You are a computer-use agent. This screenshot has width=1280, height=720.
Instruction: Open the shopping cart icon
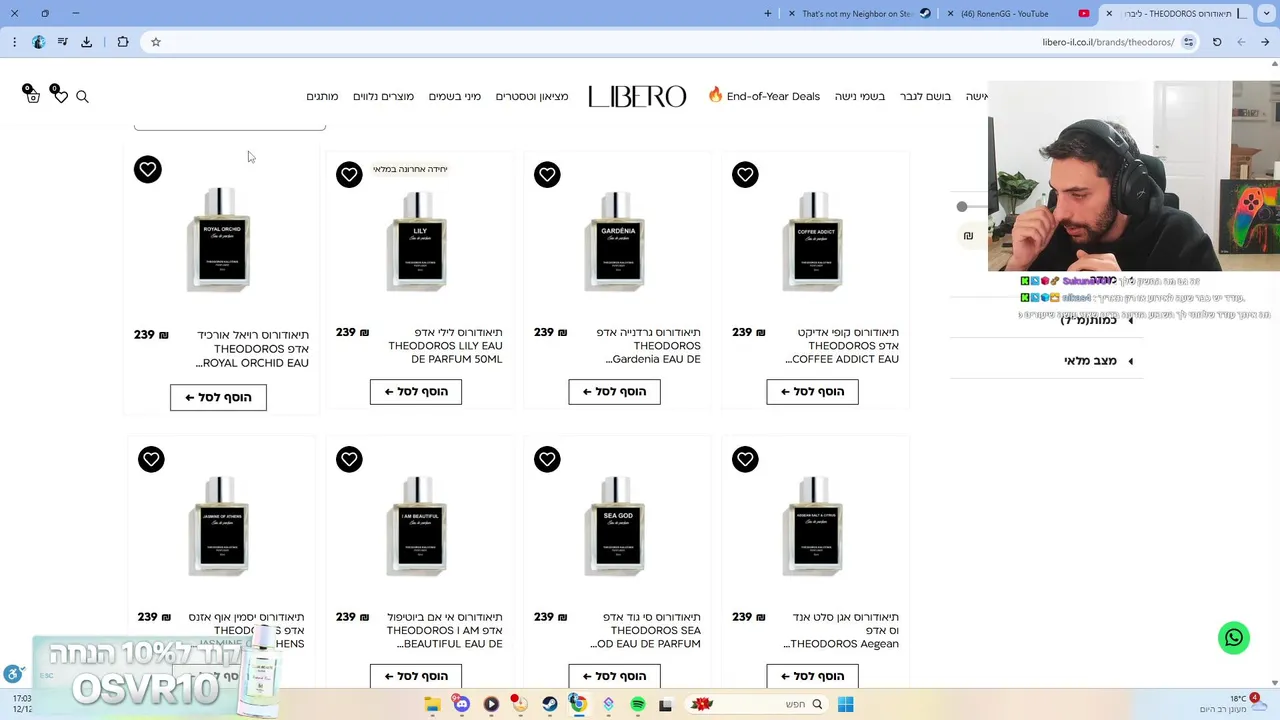coord(32,96)
